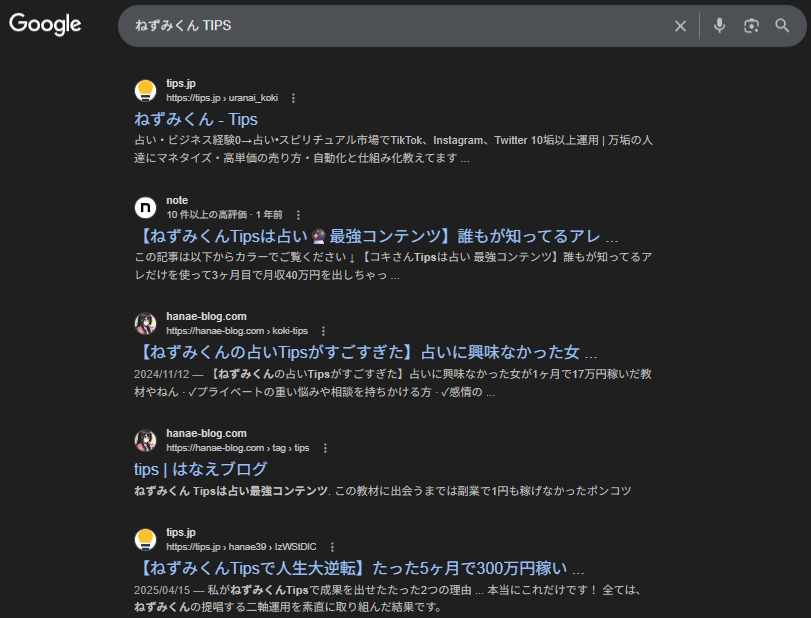
Task: Open the 'tips | はなえブログ' link
Action: [200, 469]
